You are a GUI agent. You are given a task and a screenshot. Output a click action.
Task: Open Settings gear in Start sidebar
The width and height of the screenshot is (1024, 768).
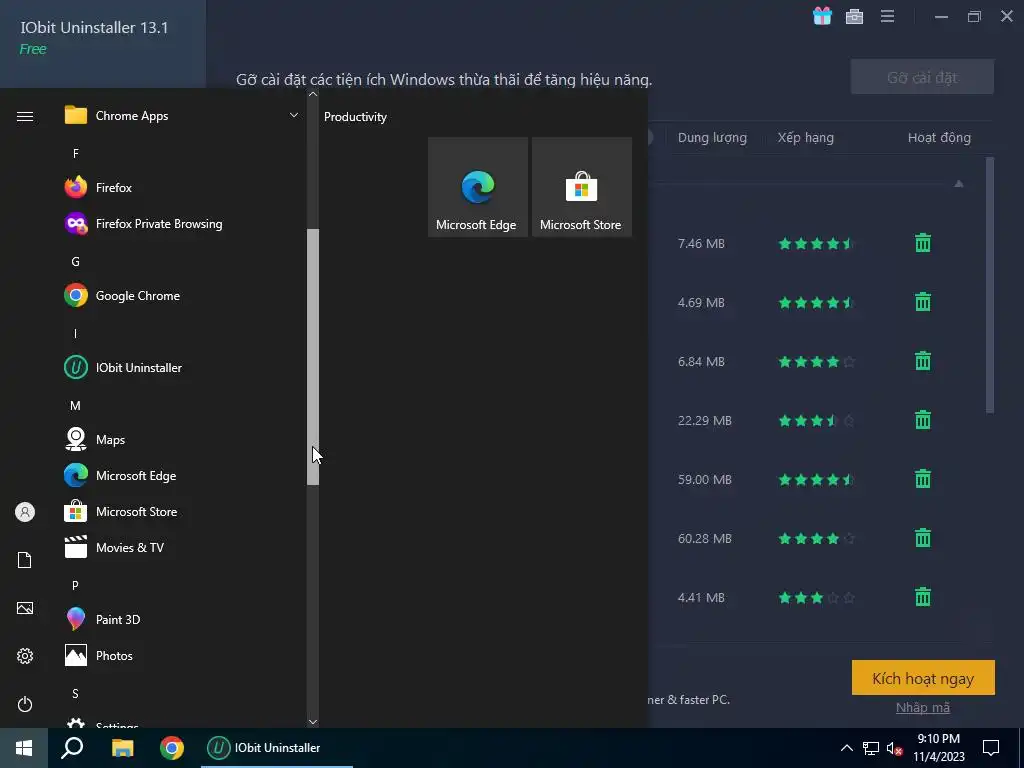[25, 656]
